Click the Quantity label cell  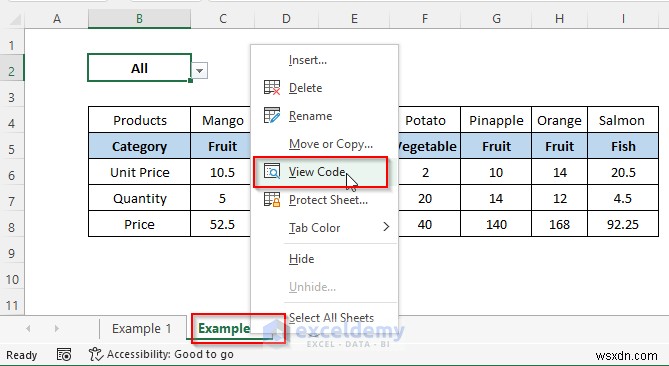(x=139, y=198)
